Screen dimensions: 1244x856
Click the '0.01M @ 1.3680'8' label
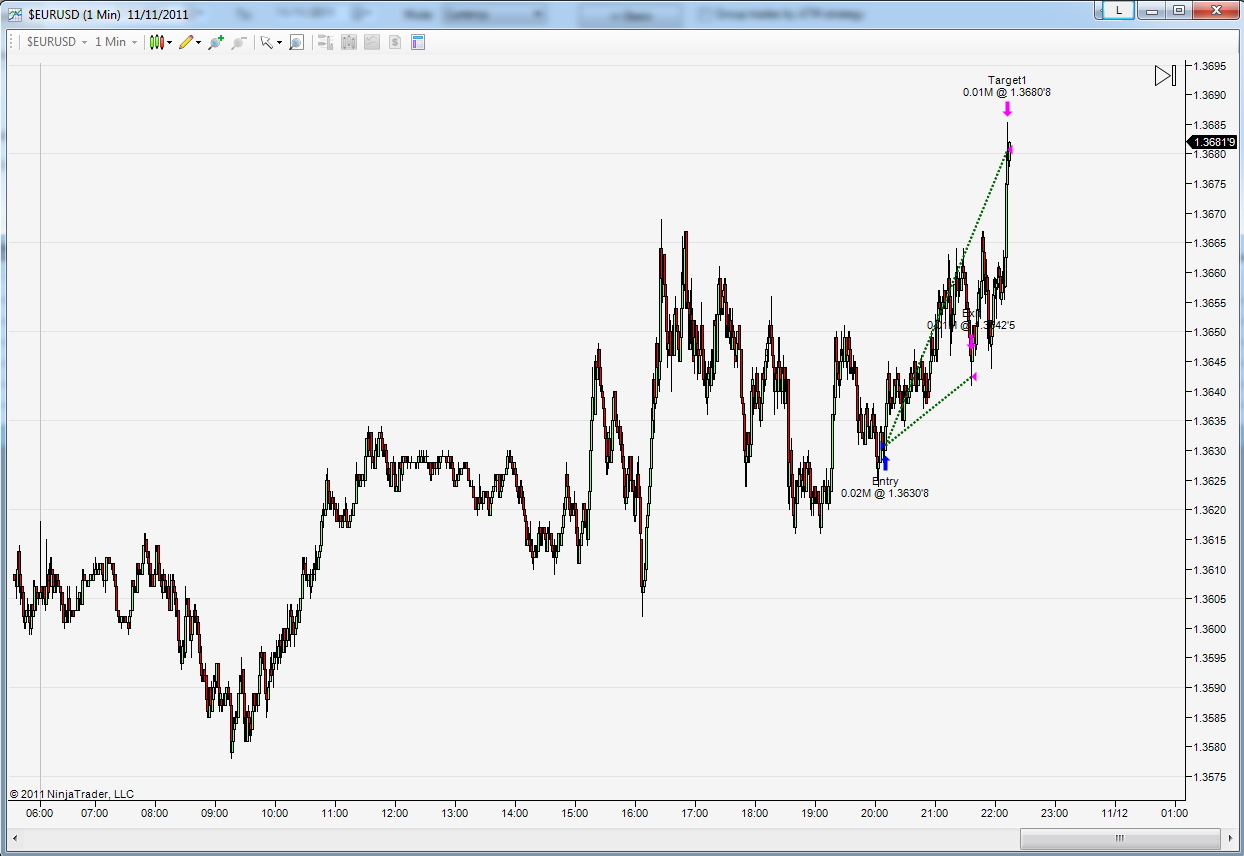(x=1007, y=92)
